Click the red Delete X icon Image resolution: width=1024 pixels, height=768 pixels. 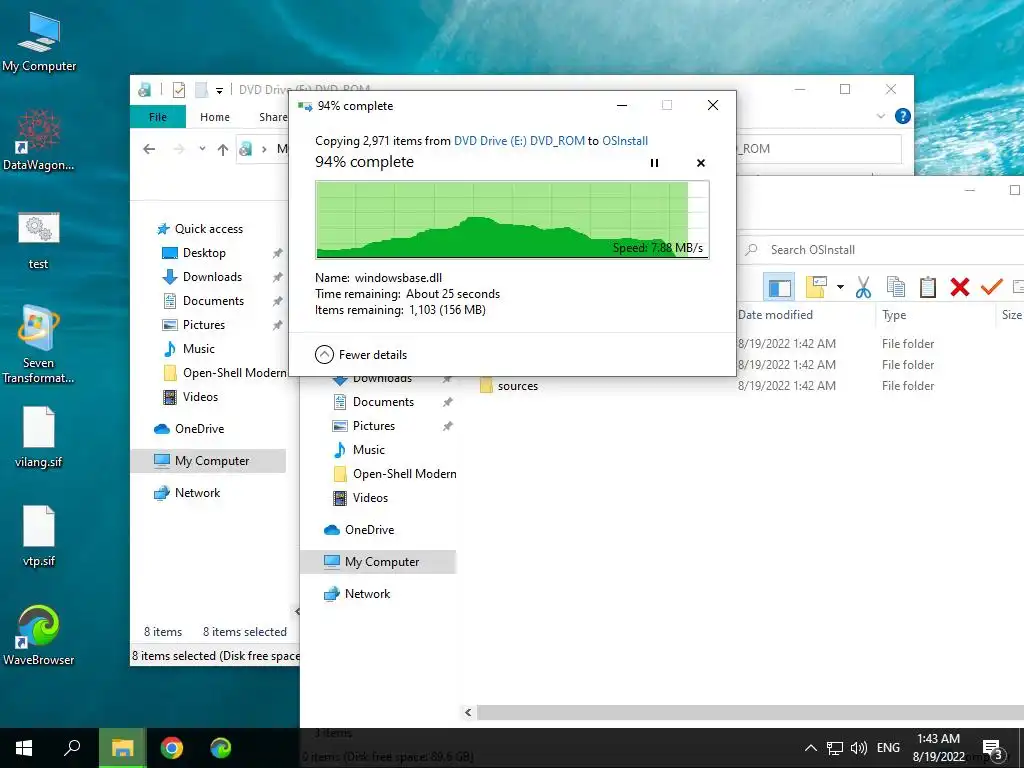point(959,287)
